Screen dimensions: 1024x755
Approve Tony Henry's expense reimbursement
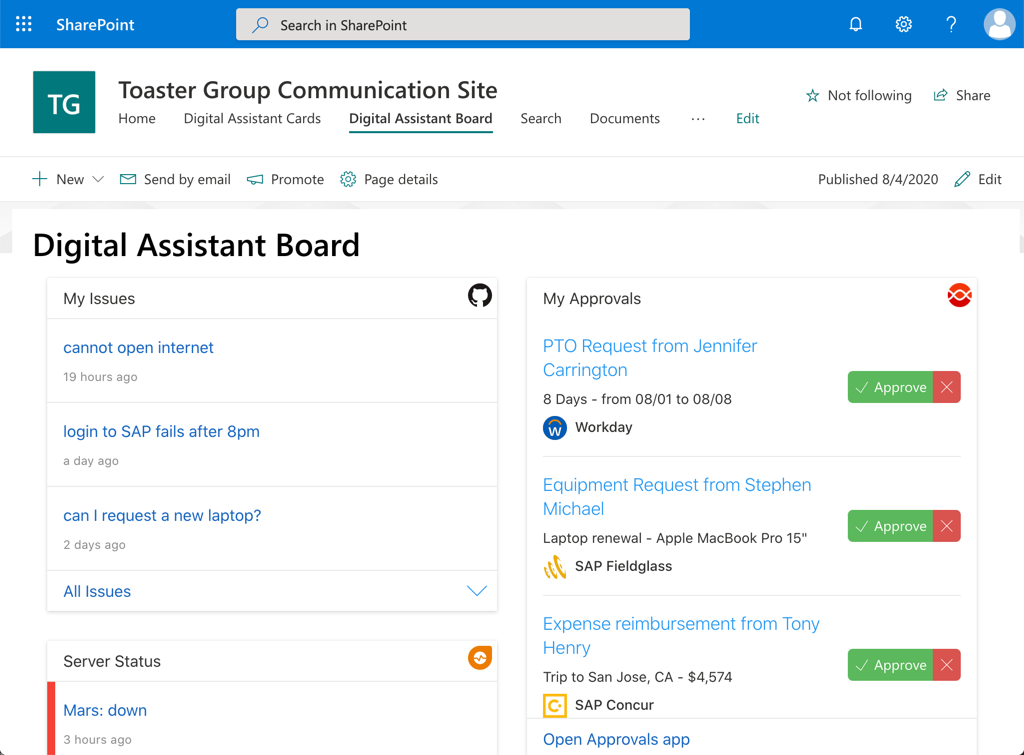click(x=890, y=665)
